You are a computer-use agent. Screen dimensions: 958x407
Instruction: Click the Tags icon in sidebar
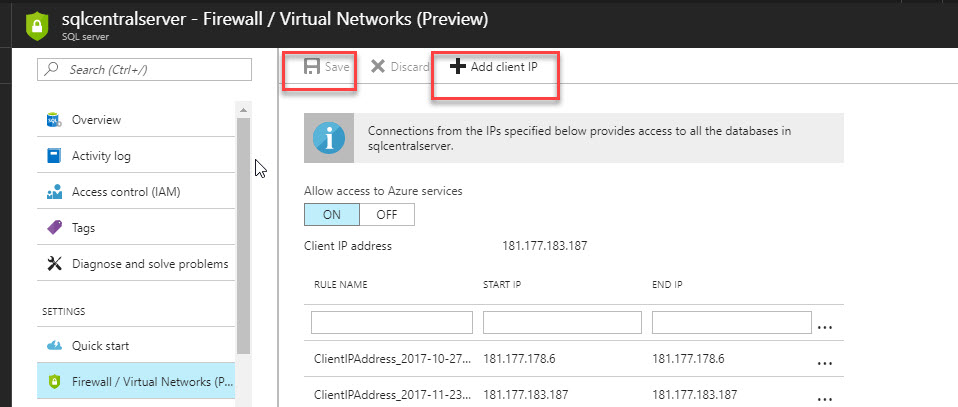(x=55, y=228)
